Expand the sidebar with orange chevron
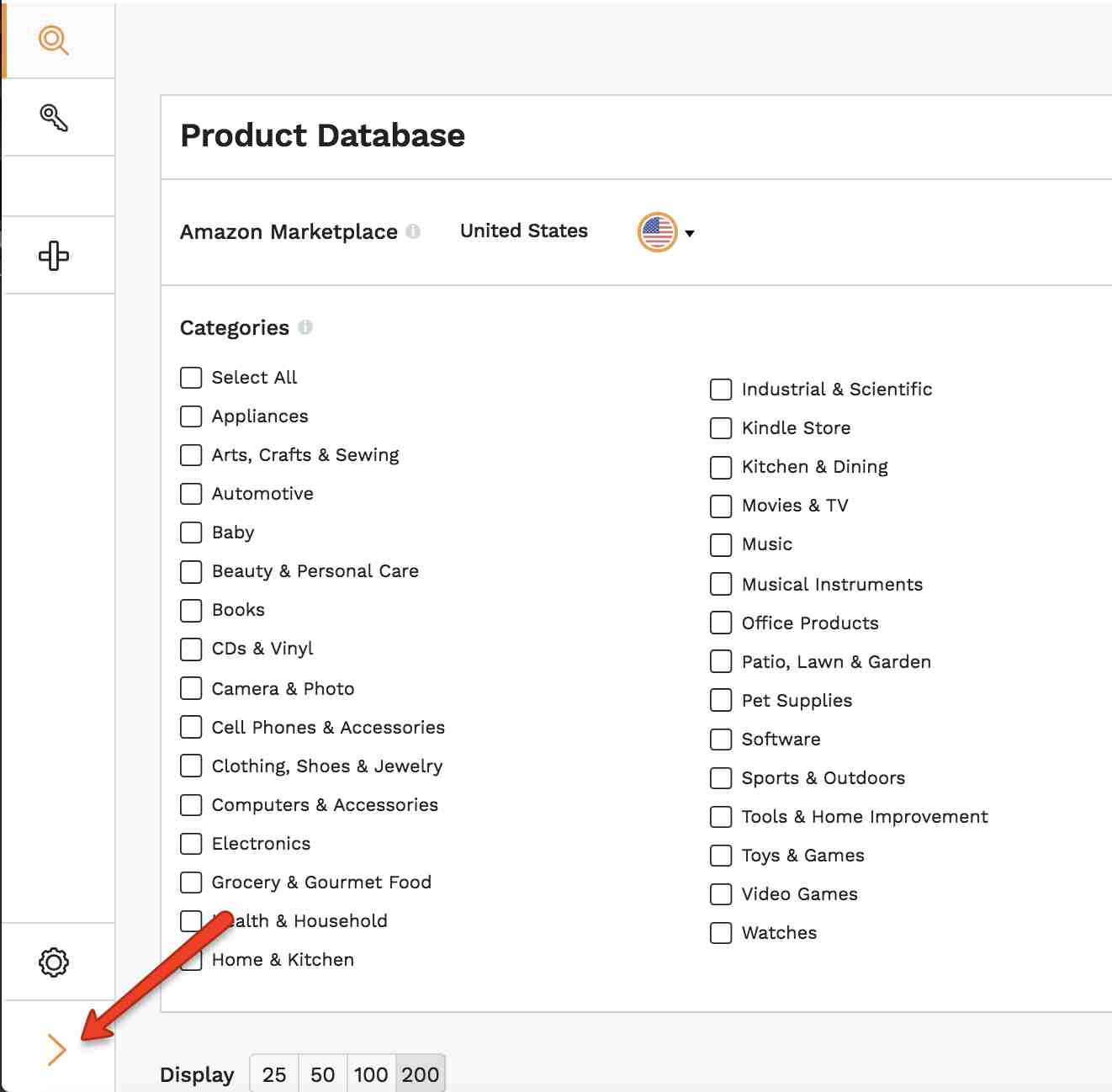 point(56,1049)
